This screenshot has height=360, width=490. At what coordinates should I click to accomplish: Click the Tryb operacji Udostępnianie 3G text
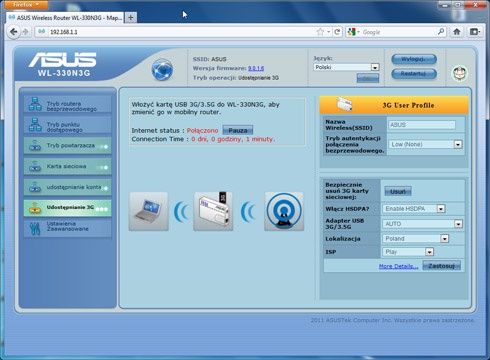click(x=236, y=78)
